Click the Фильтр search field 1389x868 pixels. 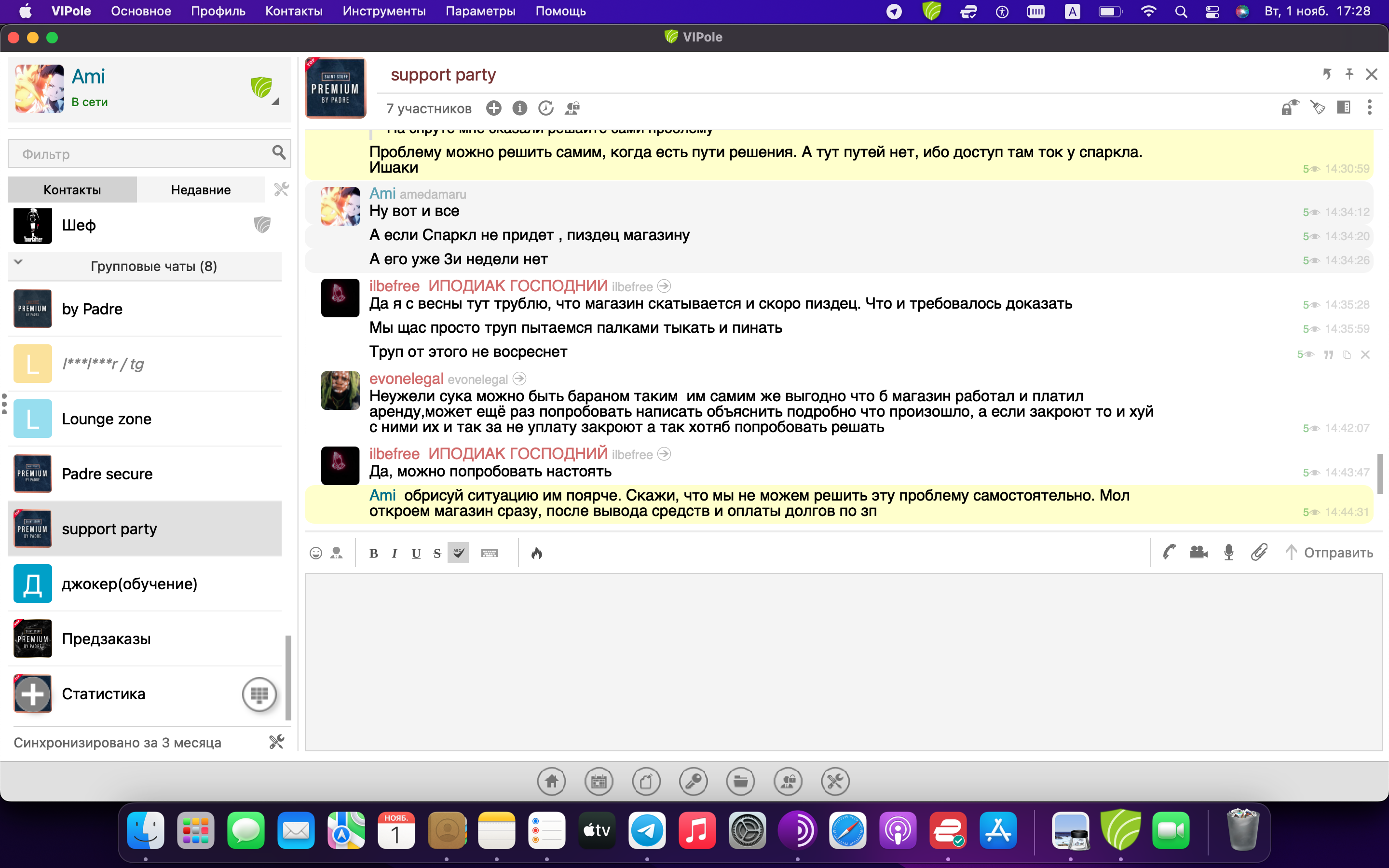coord(149,153)
